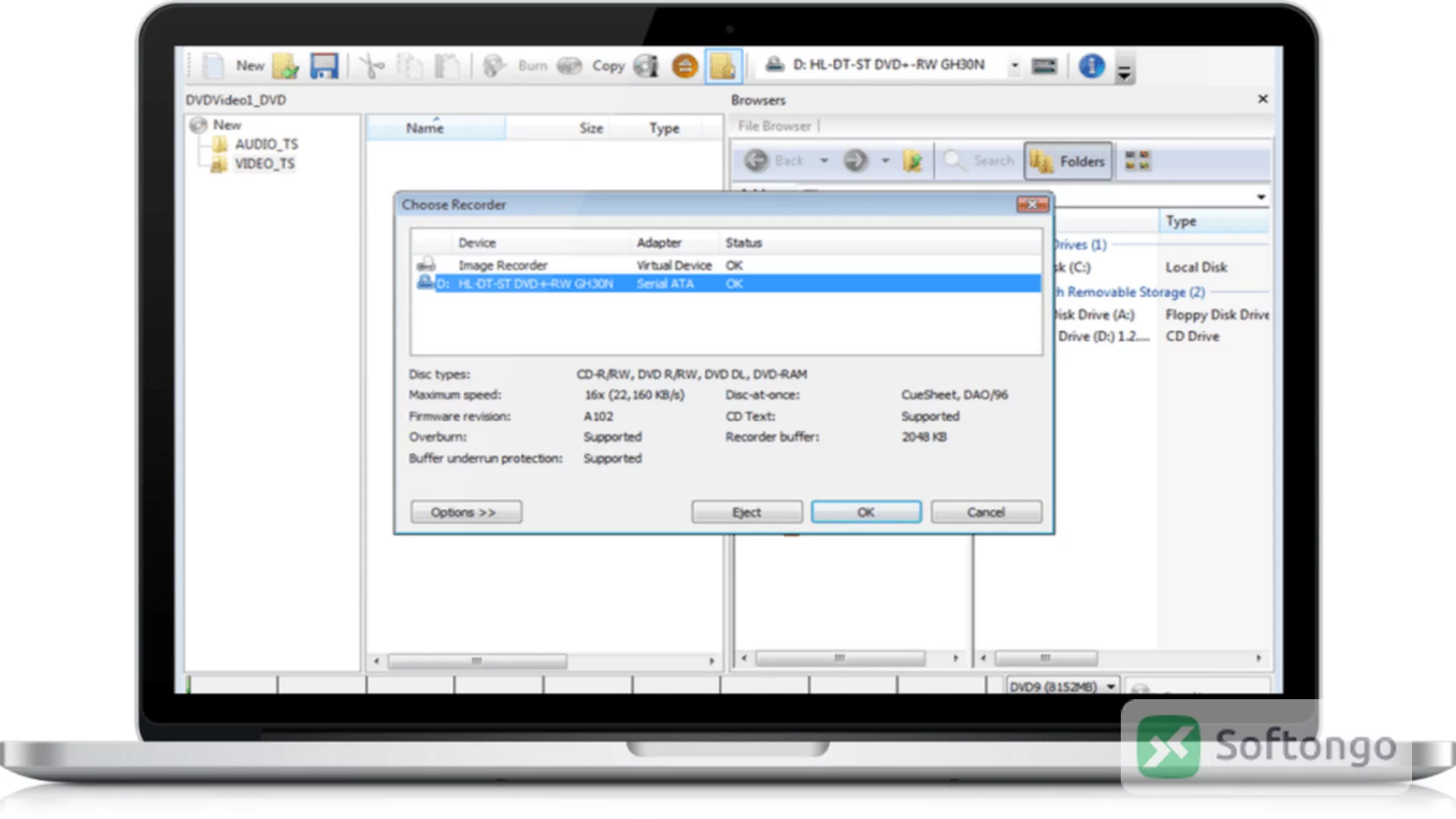Cancel the Choose Recorder dialog
Image resolution: width=1456 pixels, height=819 pixels.
pos(986,513)
